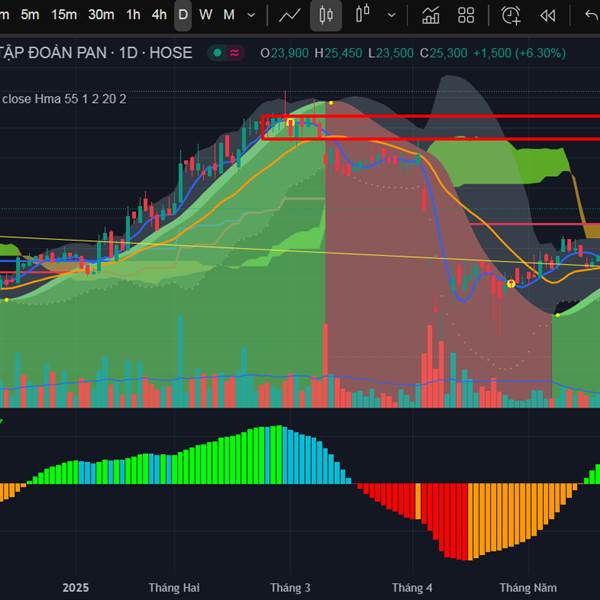Select the monthly M timeframe
This screenshot has width=600, height=600.
(229, 15)
